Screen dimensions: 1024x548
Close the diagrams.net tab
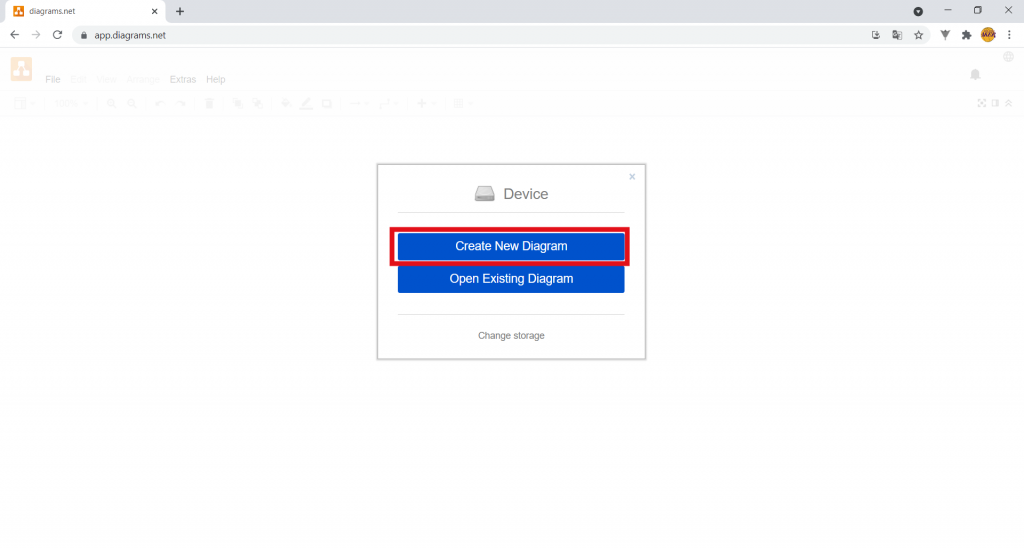pyautogui.click(x=155, y=11)
